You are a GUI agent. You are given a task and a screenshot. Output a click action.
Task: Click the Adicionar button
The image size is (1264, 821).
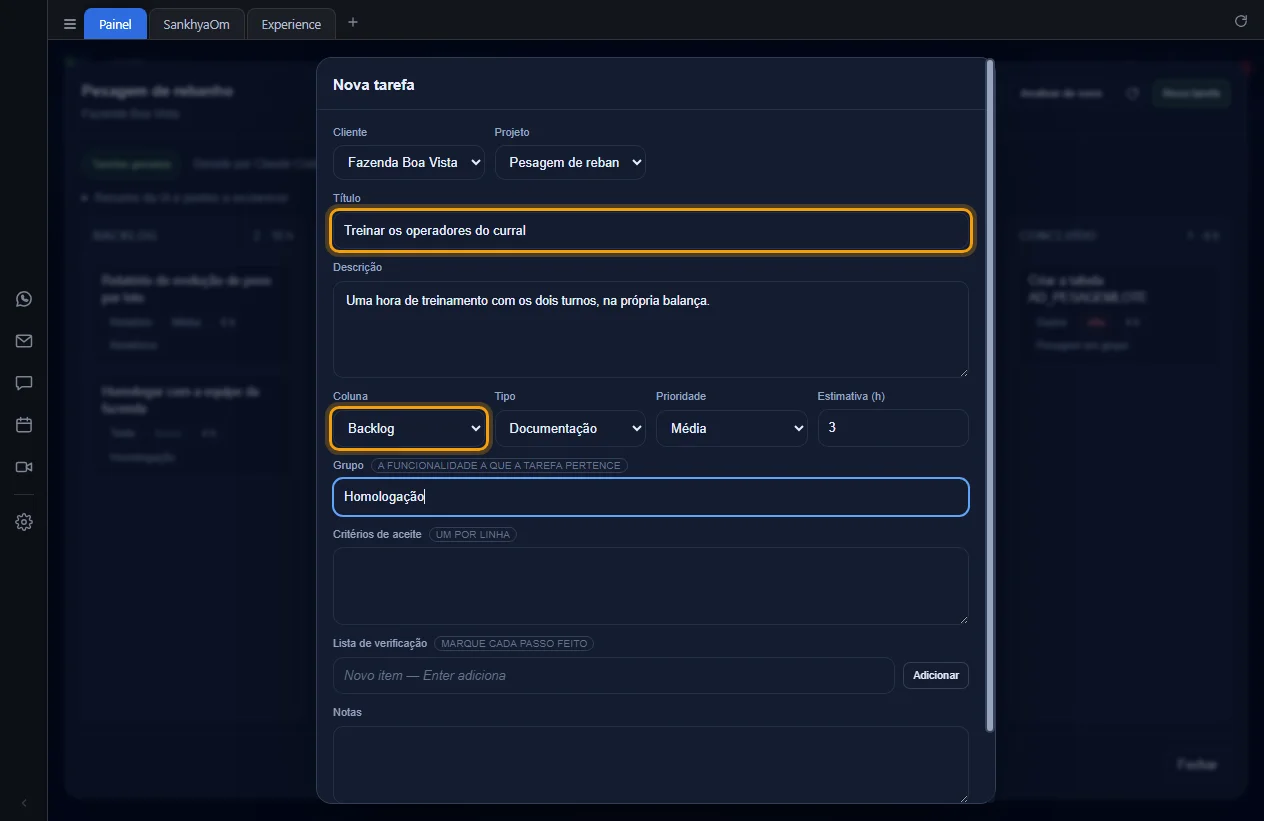tap(936, 675)
